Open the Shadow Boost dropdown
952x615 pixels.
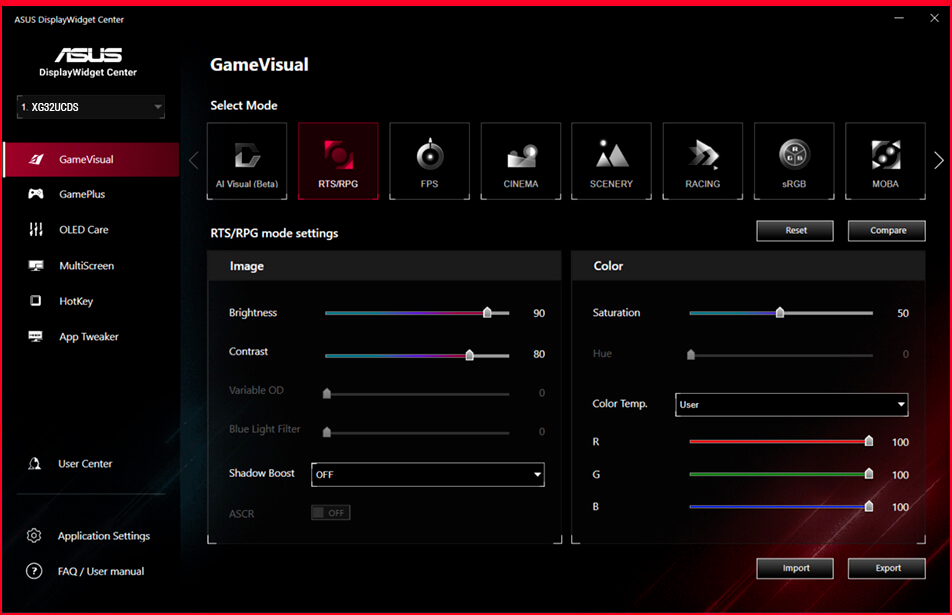click(428, 475)
